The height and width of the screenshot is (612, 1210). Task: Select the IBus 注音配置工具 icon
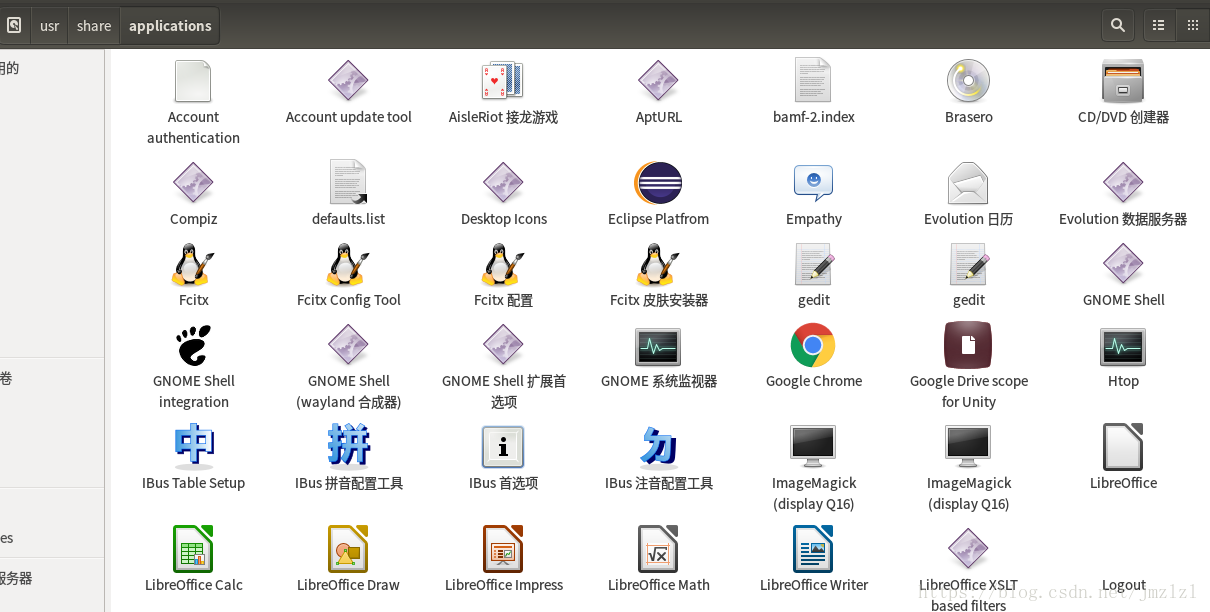pos(658,447)
